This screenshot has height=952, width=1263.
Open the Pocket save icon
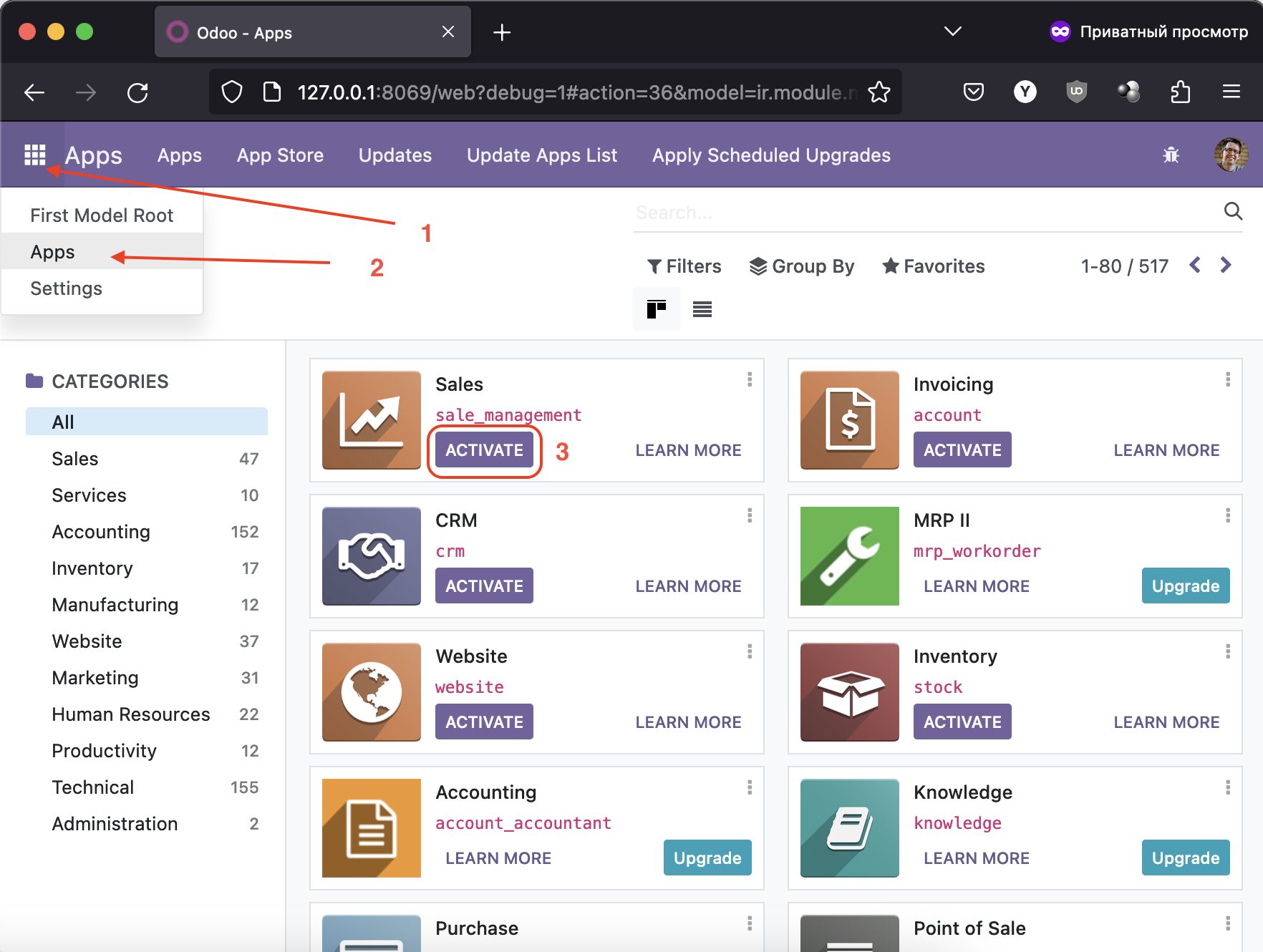[974, 92]
